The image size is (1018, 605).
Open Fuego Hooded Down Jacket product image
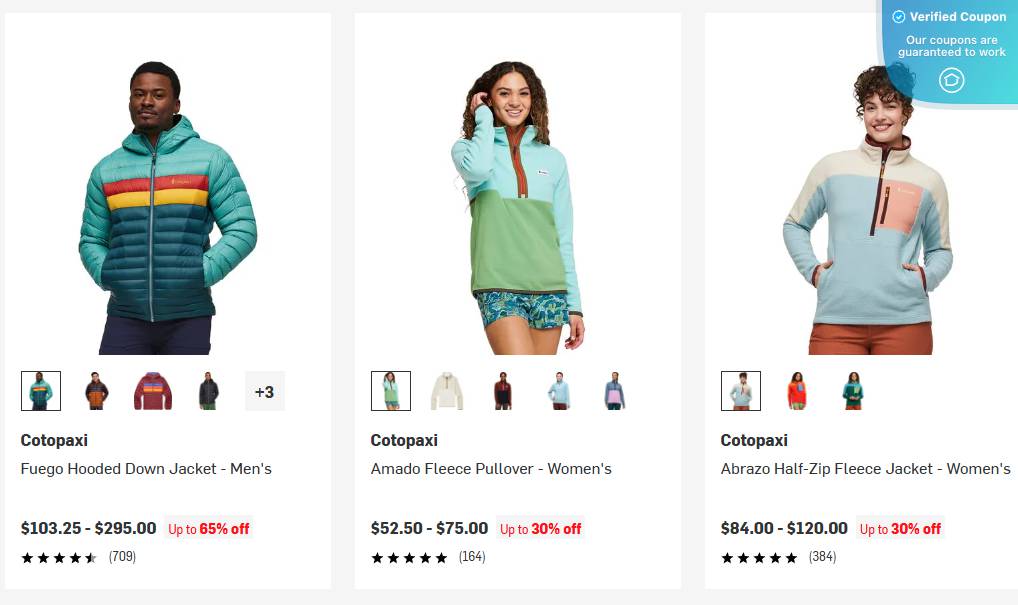pos(167,208)
